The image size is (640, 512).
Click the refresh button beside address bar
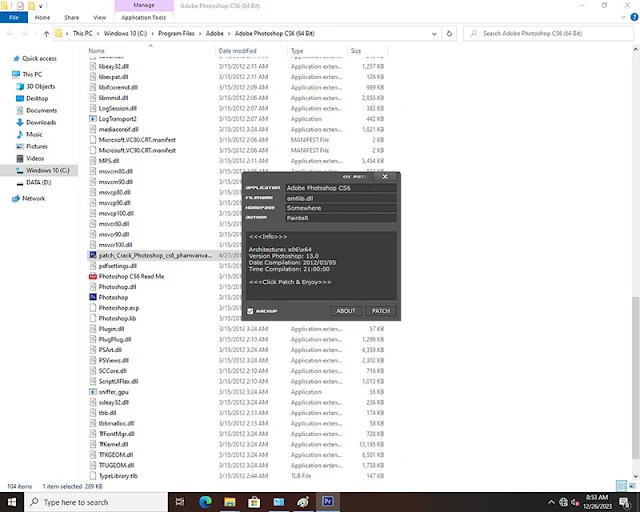[449, 33]
